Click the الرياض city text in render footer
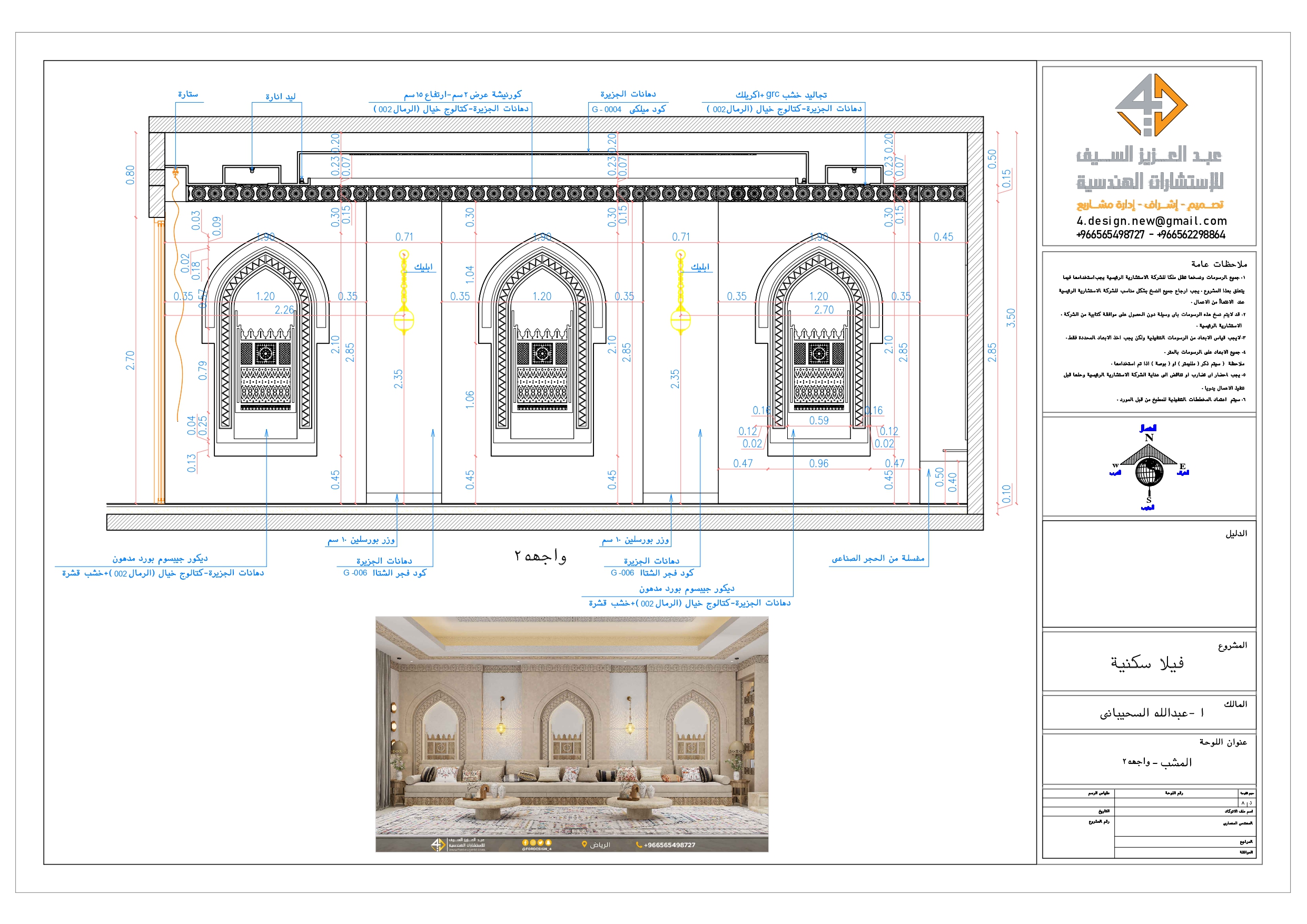Image resolution: width=1307 pixels, height=924 pixels. pos(600,845)
